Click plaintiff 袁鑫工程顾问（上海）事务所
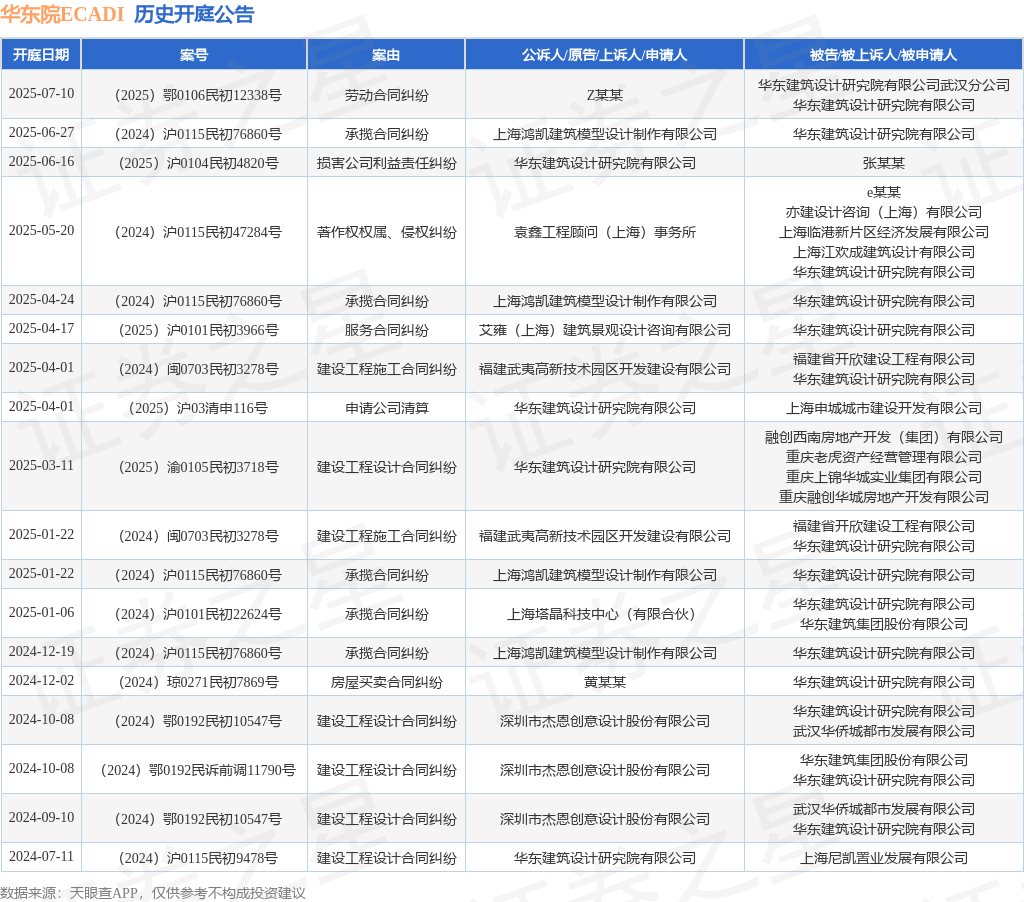1024x902 pixels. 605,233
